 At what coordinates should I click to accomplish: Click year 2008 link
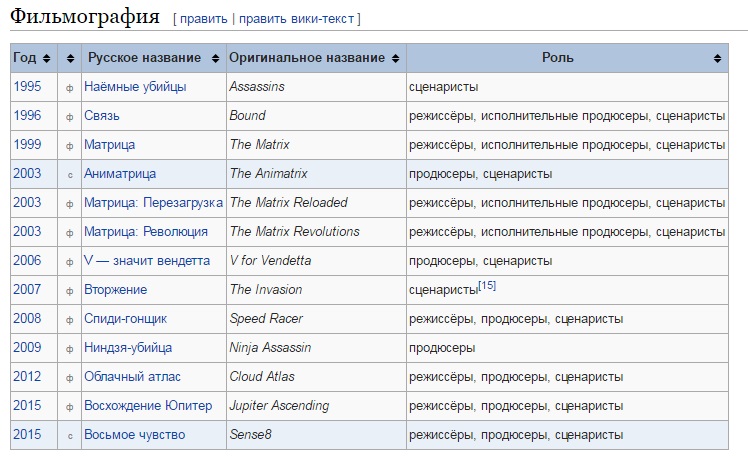27,319
